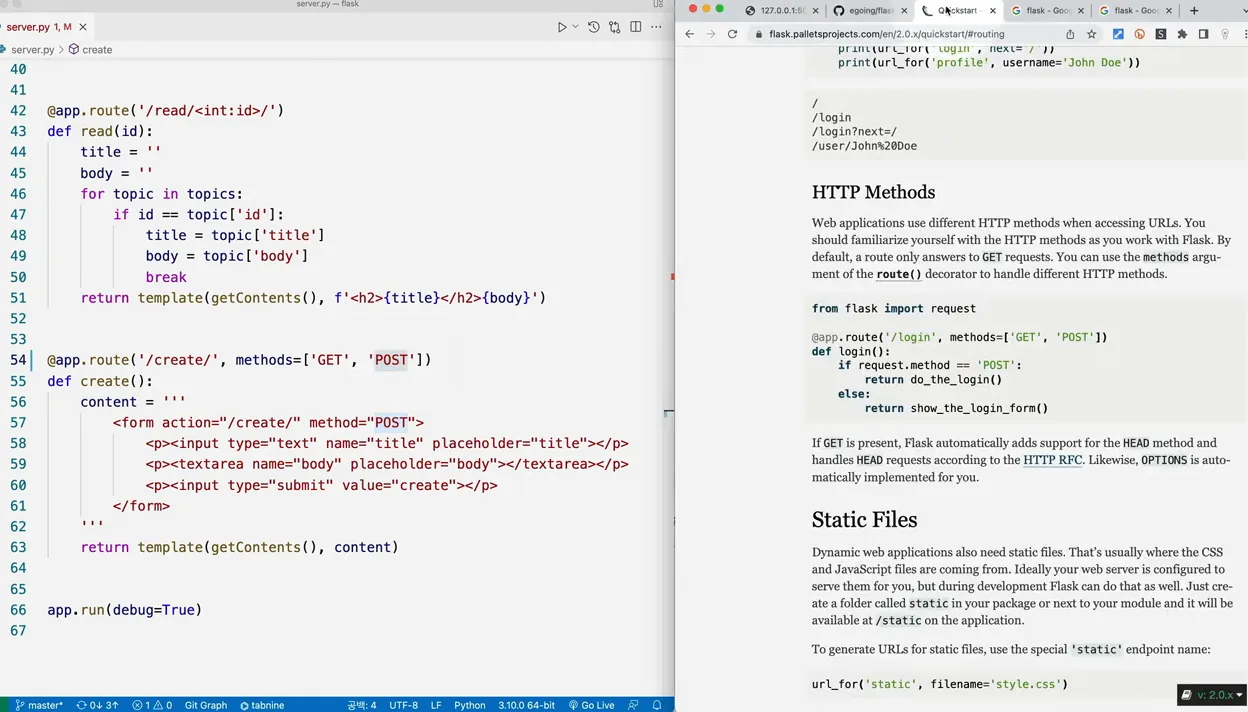Select the server.py editor tab
This screenshot has width=1248, height=712.
tap(45, 27)
